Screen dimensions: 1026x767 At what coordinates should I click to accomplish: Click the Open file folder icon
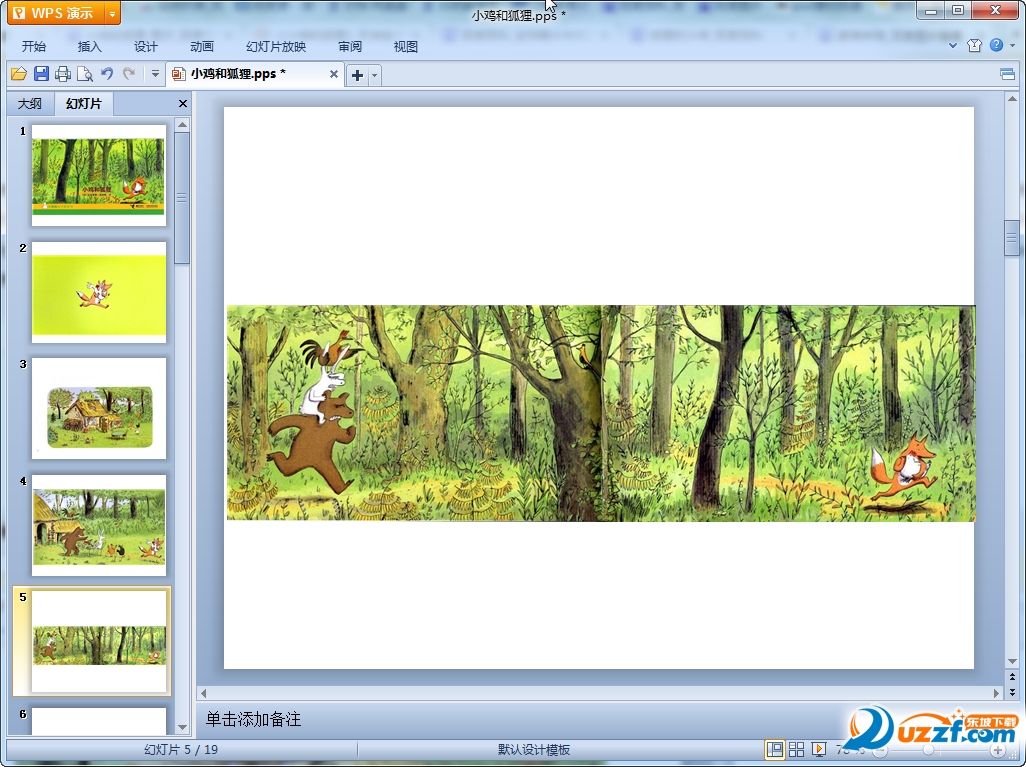19,74
